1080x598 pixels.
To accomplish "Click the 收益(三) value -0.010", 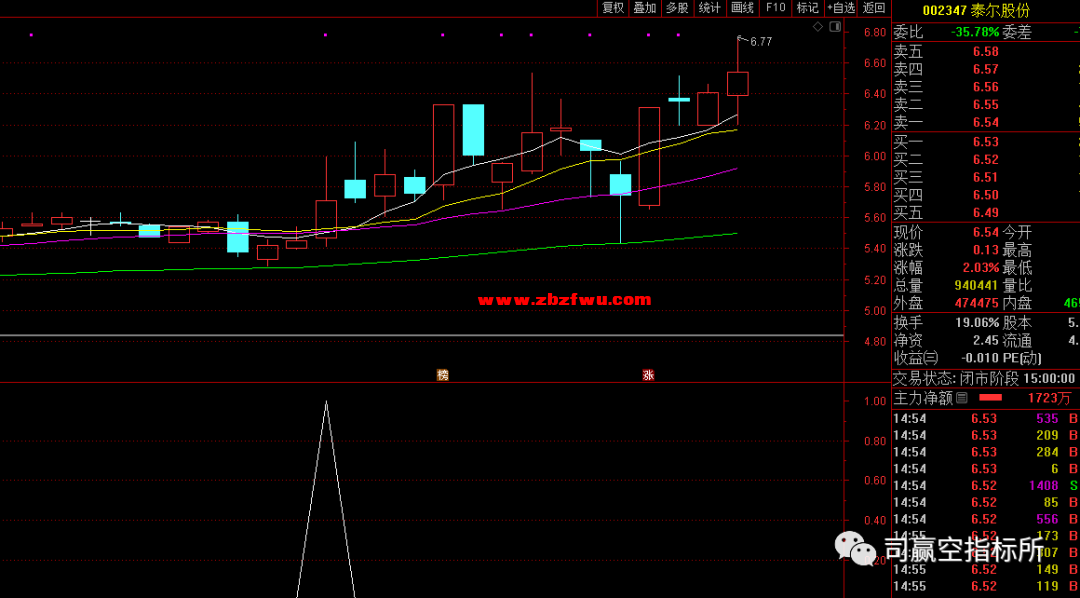I will point(980,358).
